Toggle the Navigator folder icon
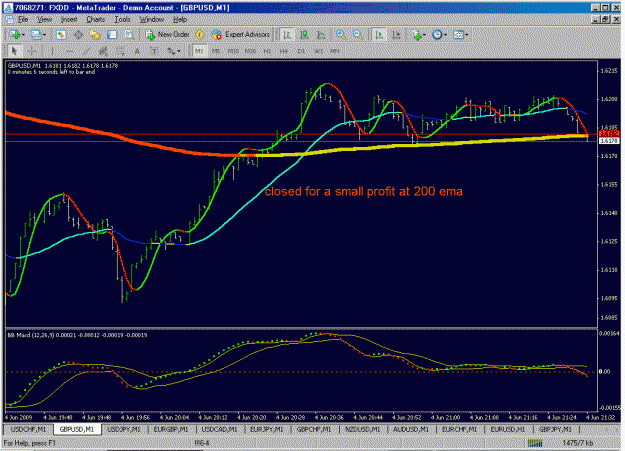625x451 pixels. (x=94, y=35)
